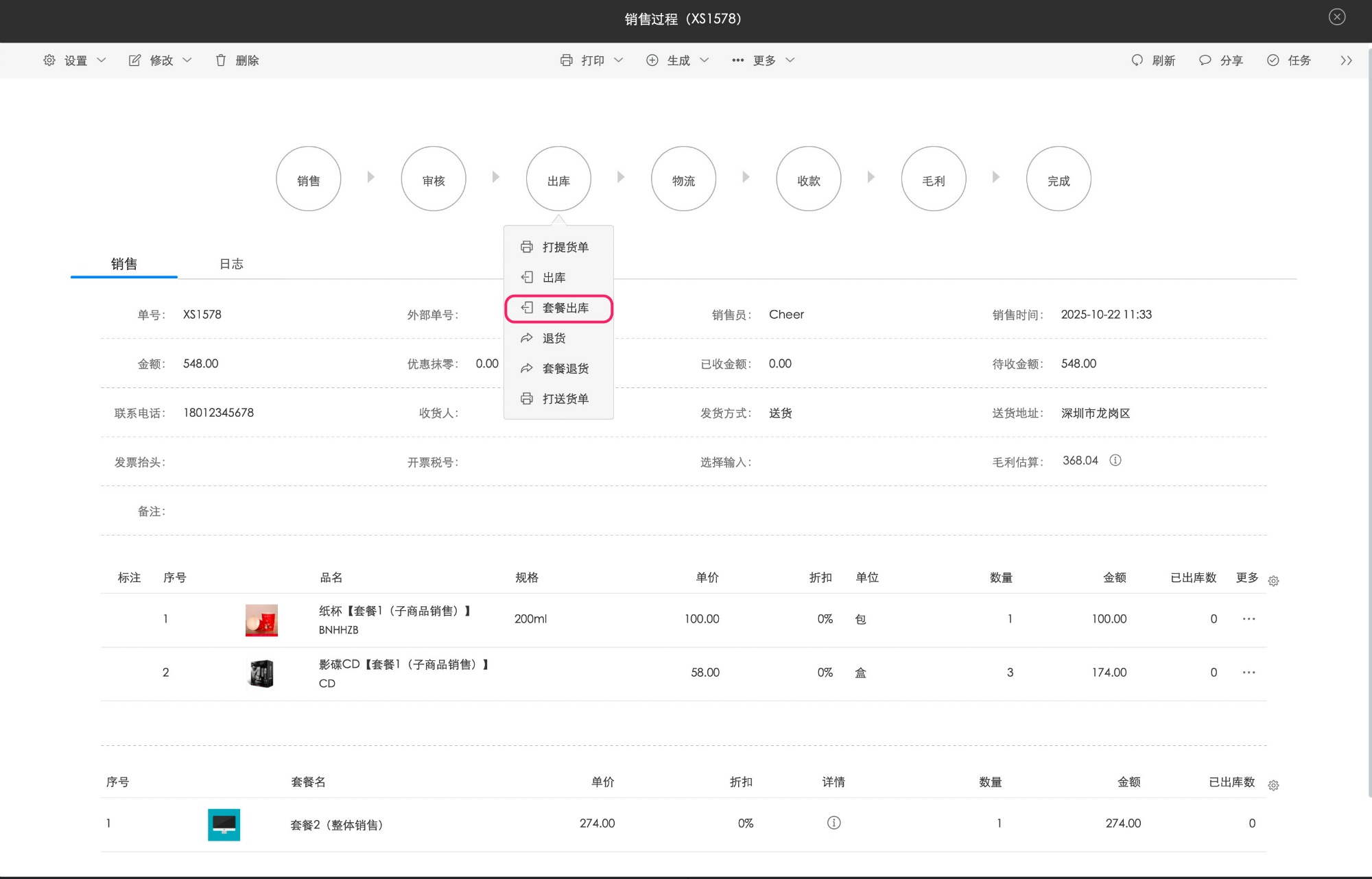1372x879 pixels.
Task: Click the trash icon labeled 删除
Action: pyautogui.click(x=221, y=60)
